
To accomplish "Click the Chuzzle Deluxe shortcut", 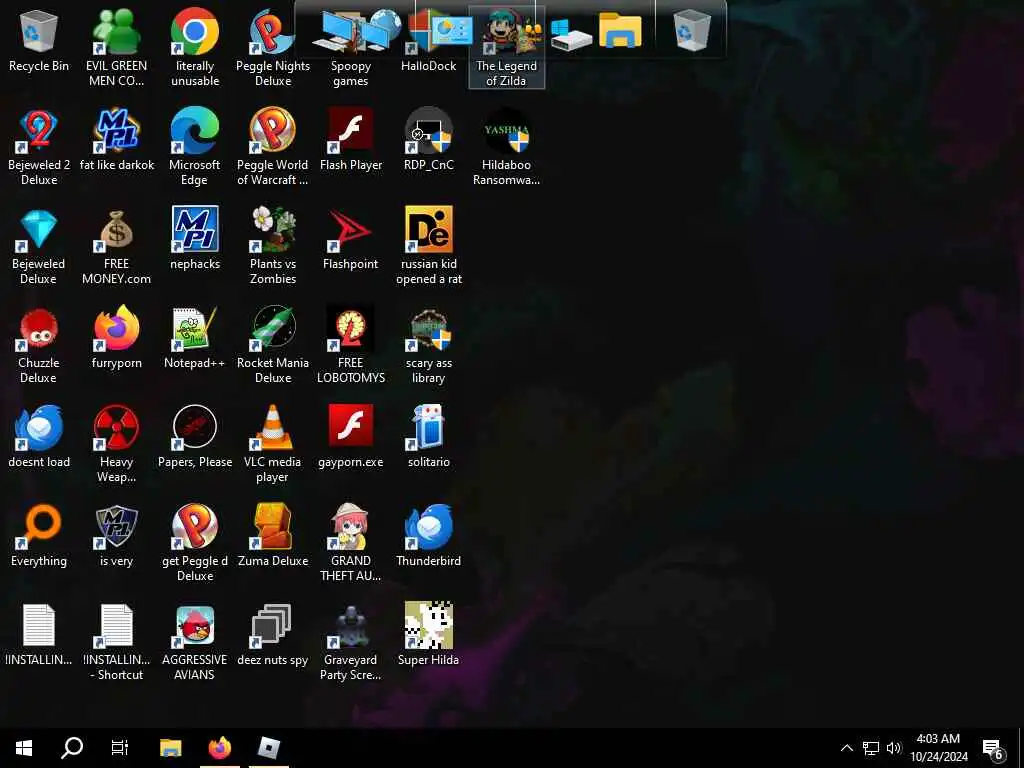I will point(39,345).
